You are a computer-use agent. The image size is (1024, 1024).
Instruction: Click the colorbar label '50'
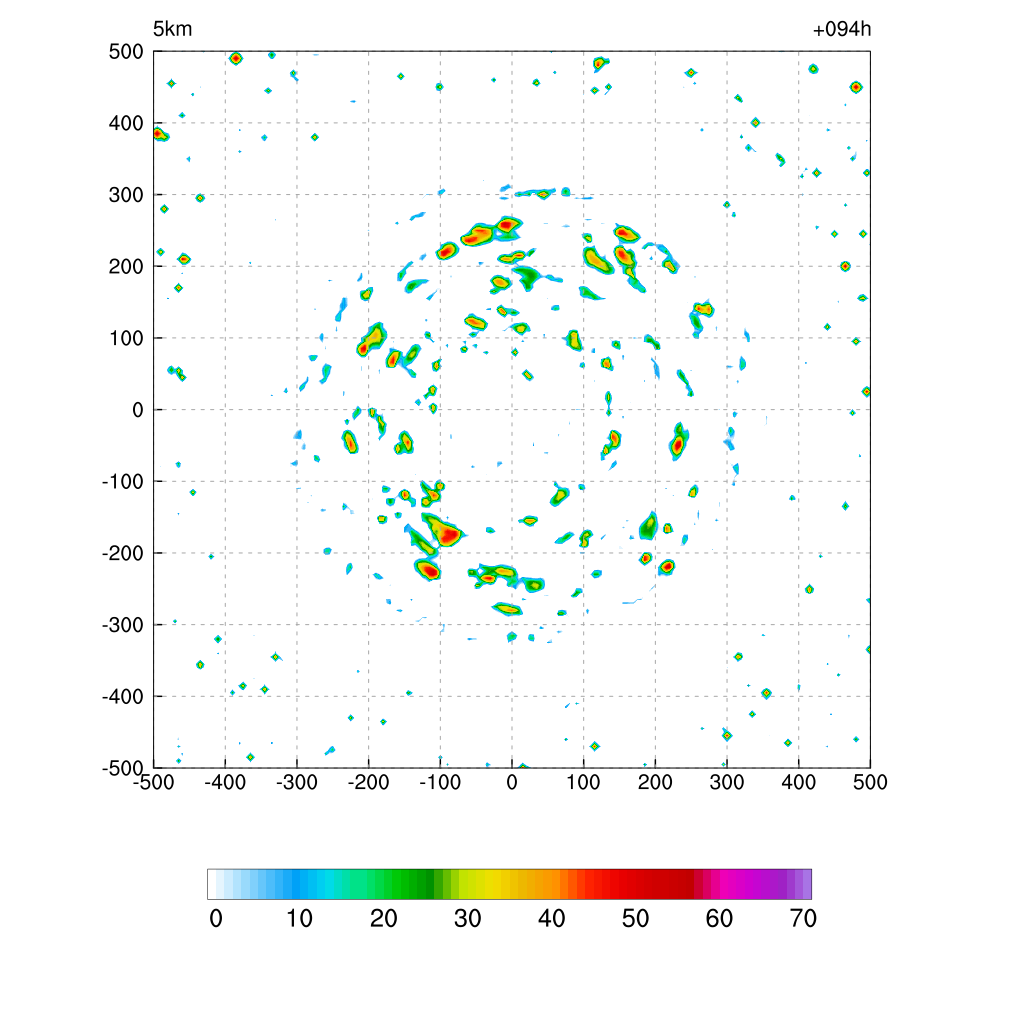(x=635, y=919)
